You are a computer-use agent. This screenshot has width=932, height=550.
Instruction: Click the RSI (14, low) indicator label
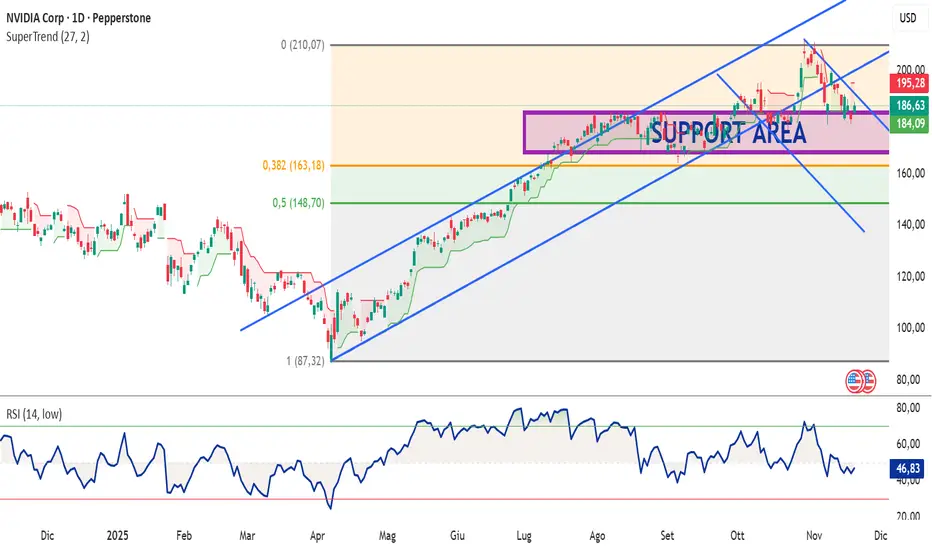34,414
